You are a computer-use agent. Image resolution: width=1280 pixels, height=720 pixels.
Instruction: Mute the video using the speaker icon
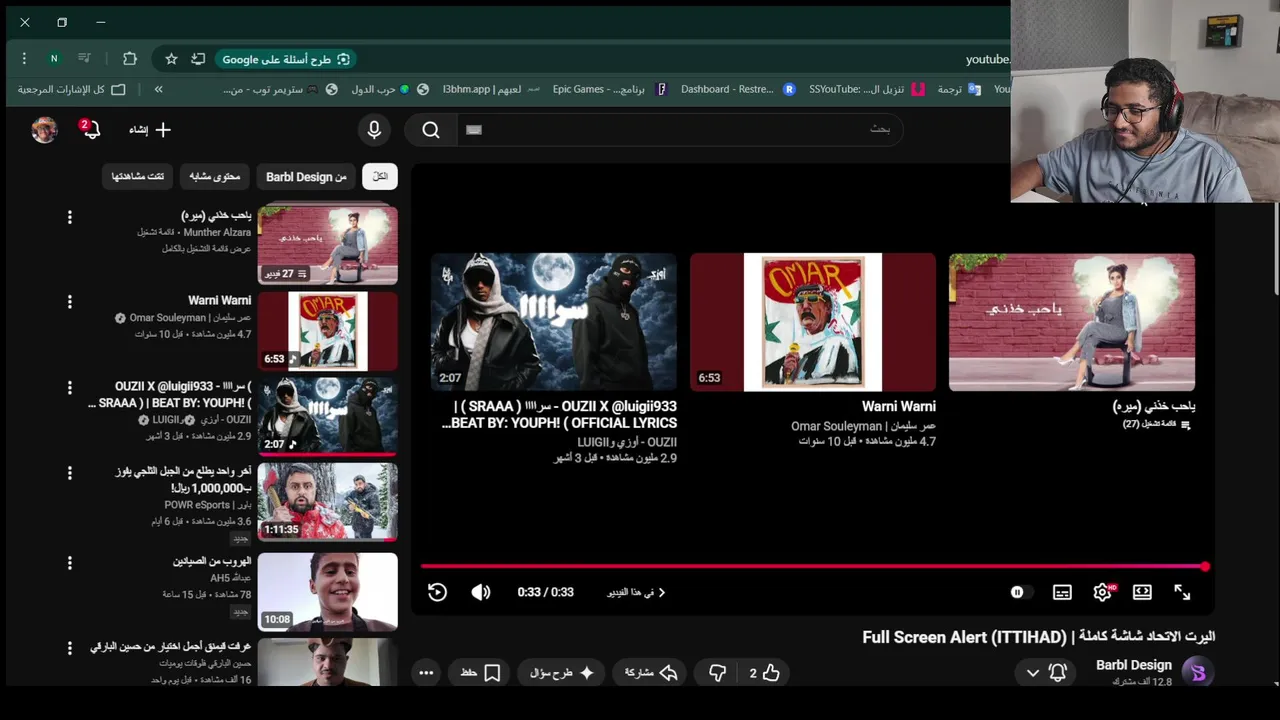[x=481, y=592]
